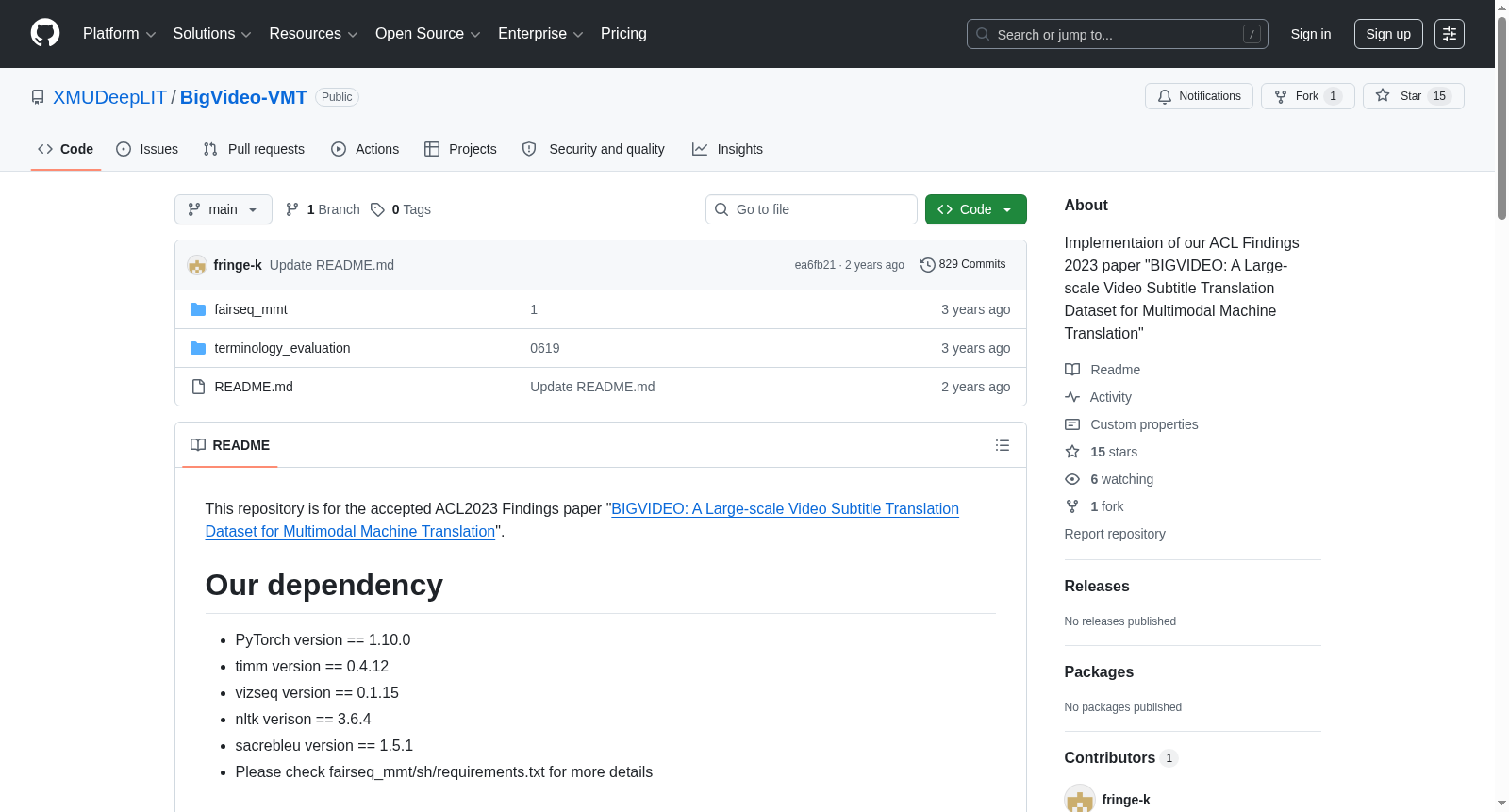Expand the Resources menu
1509x812 pixels.
[x=313, y=34]
